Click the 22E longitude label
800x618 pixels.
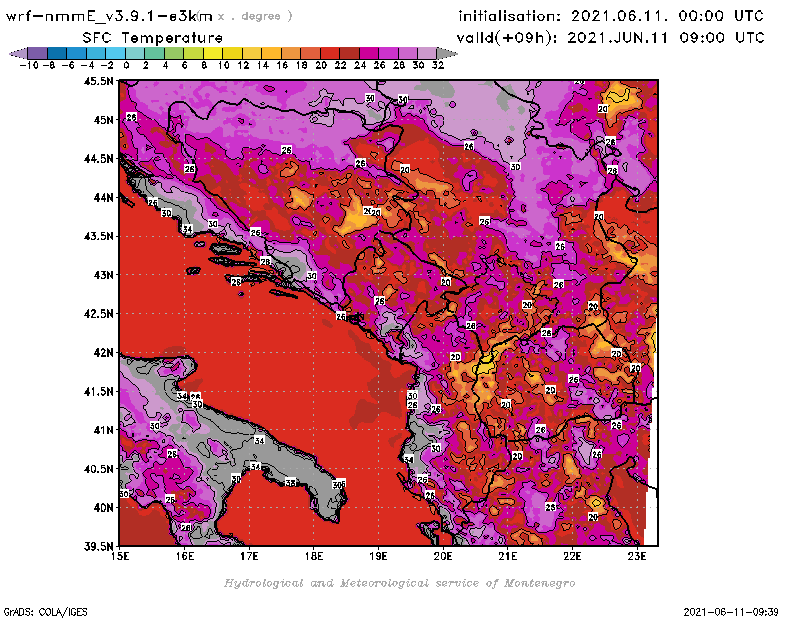(x=572, y=556)
